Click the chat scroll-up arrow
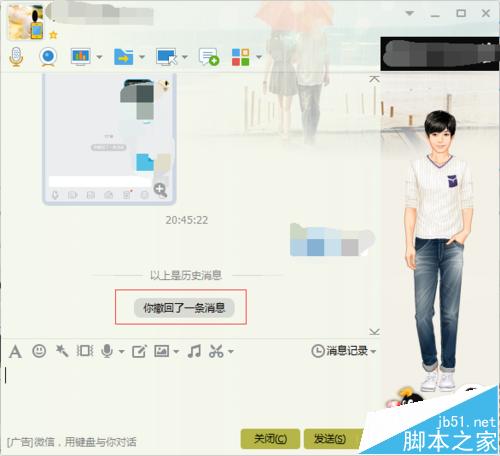This screenshot has height=456, width=500. 375,79
